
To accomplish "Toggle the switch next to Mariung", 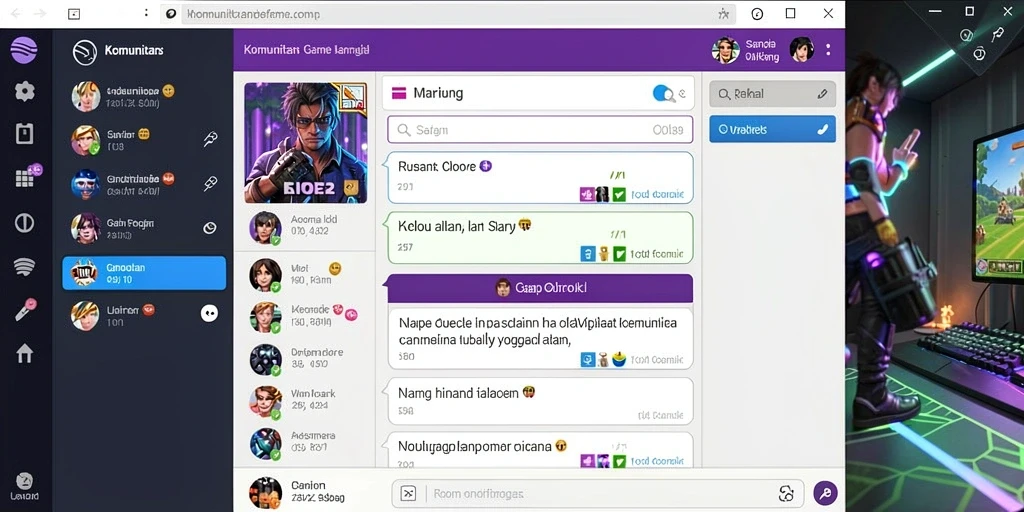I will pos(663,93).
